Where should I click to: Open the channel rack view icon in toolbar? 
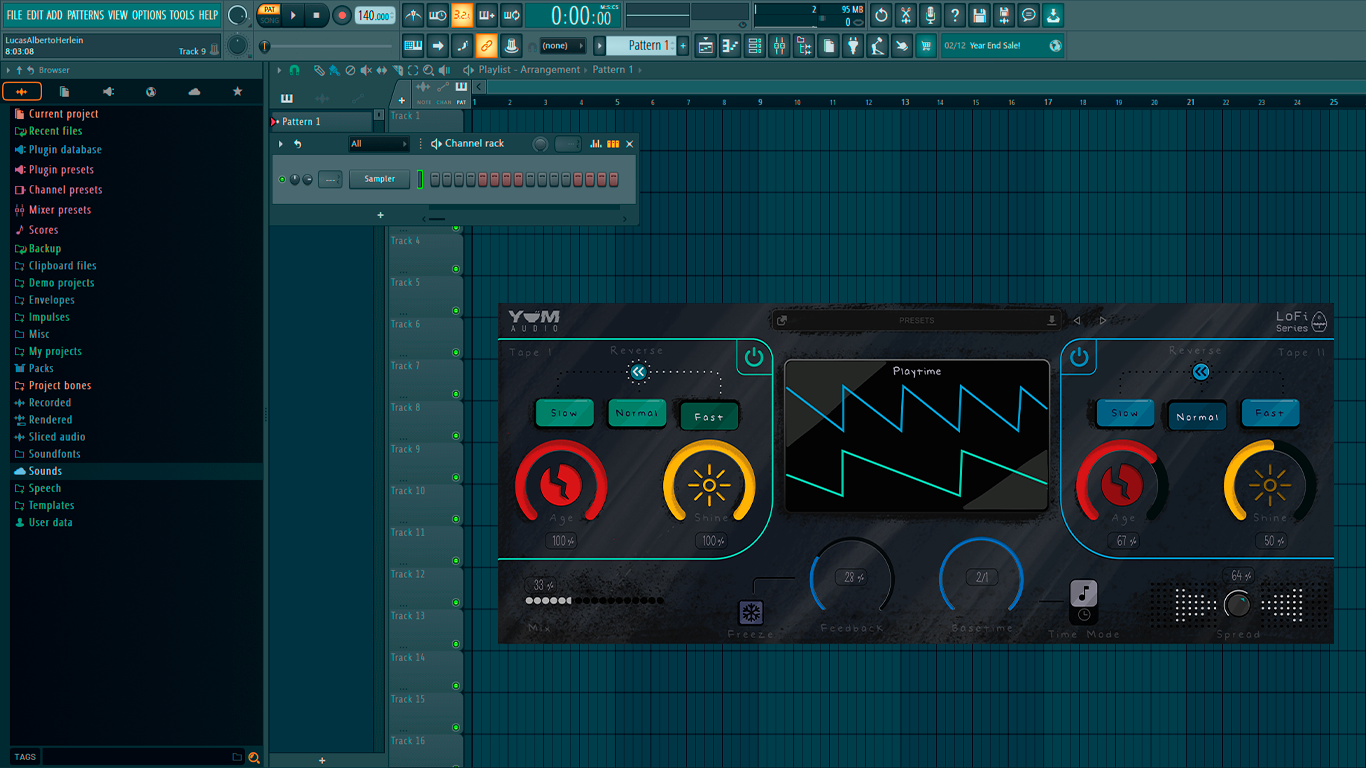click(755, 45)
